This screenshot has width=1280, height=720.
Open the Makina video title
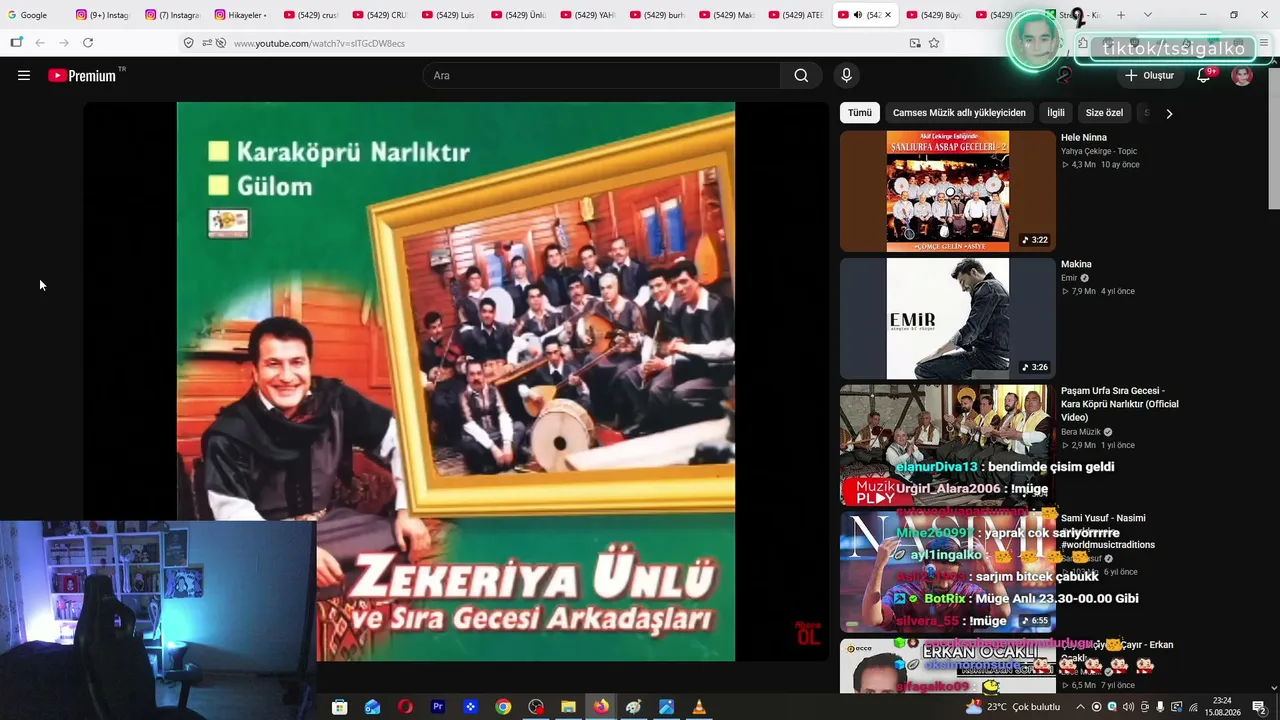point(1076,265)
